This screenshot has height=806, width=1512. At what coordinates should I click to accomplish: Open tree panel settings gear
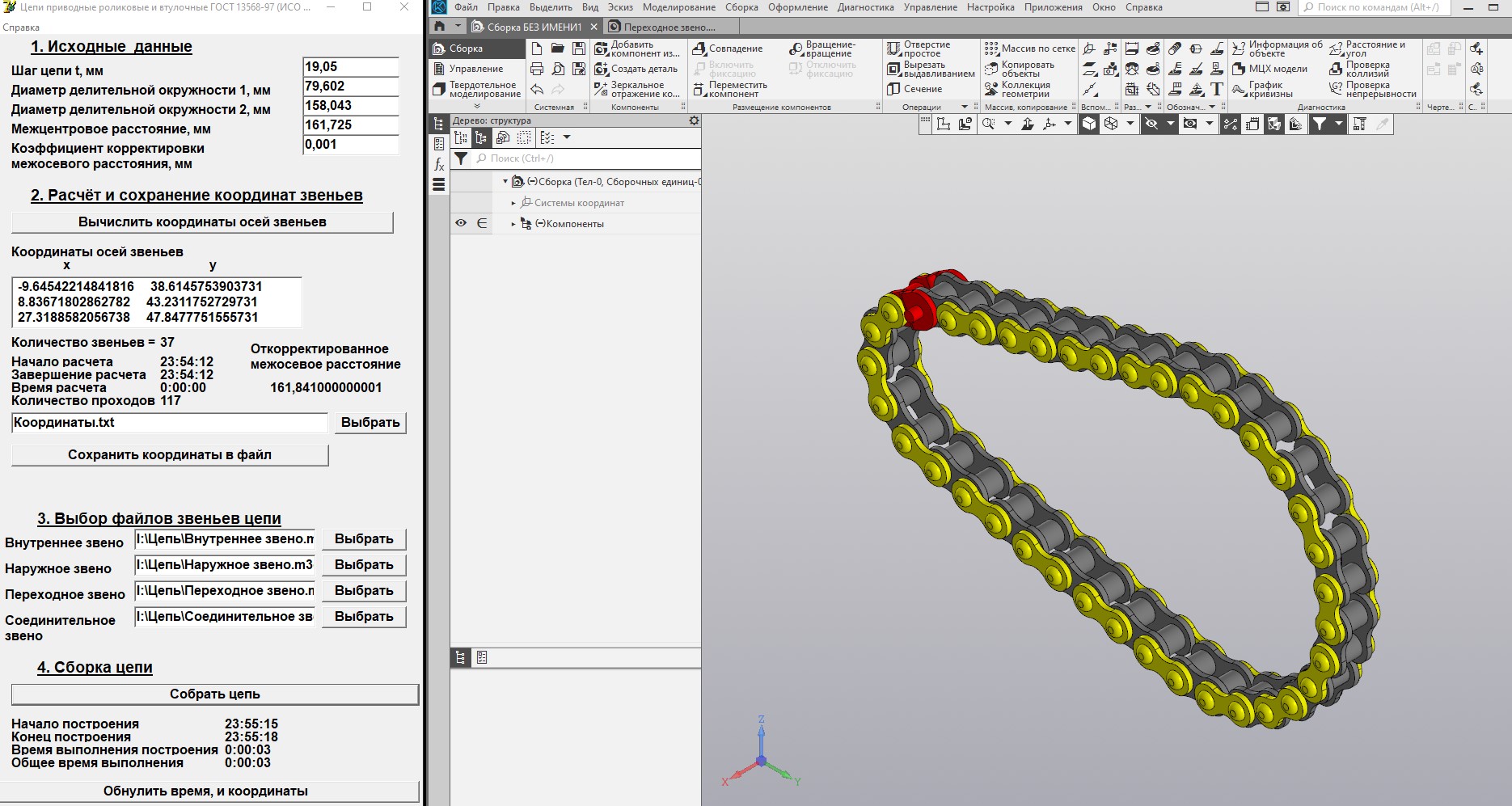pyautogui.click(x=694, y=120)
